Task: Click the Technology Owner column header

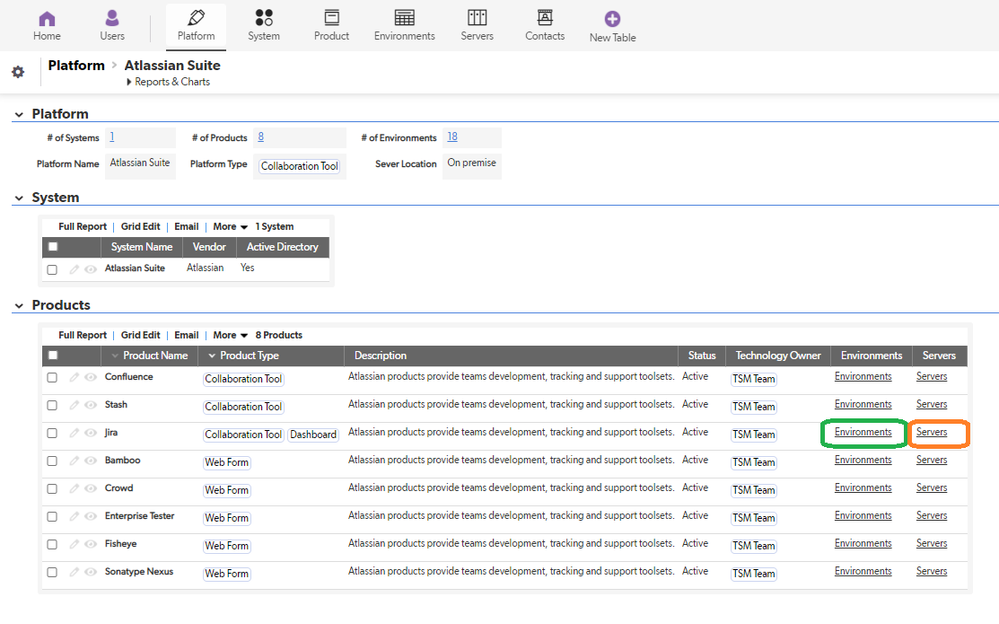Action: [778, 356]
